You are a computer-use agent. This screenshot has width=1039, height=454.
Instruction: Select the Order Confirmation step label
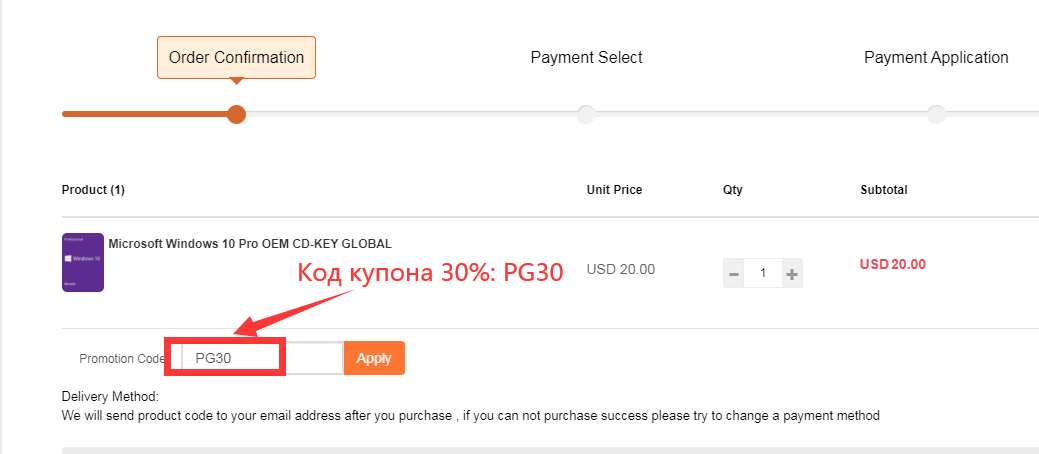tap(236, 58)
